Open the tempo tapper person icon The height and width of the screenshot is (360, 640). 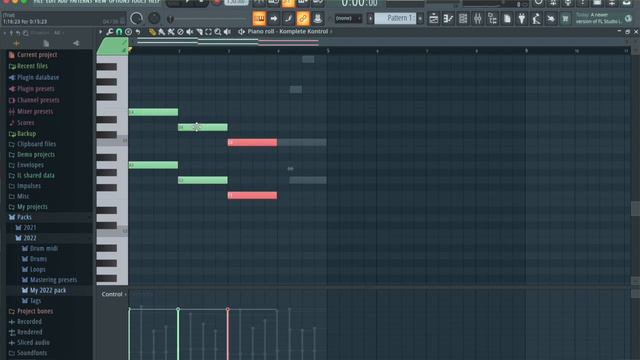coord(536,18)
